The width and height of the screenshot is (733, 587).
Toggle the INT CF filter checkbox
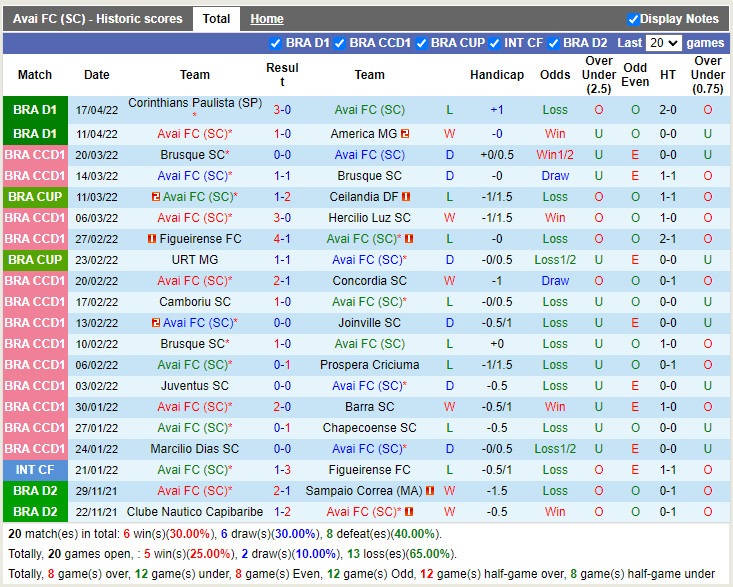(x=495, y=43)
